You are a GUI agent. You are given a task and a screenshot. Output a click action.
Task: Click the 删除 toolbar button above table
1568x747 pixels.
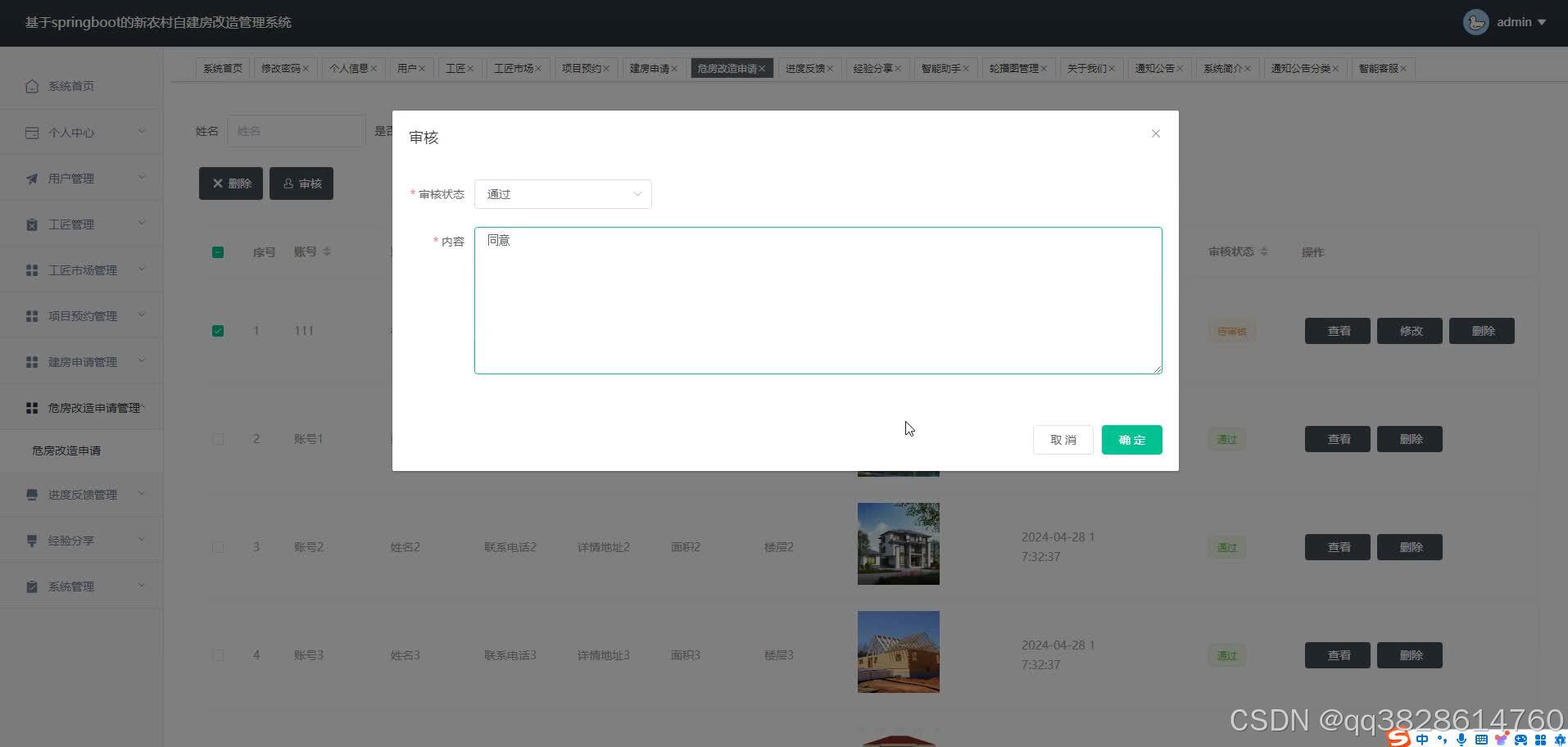[231, 183]
